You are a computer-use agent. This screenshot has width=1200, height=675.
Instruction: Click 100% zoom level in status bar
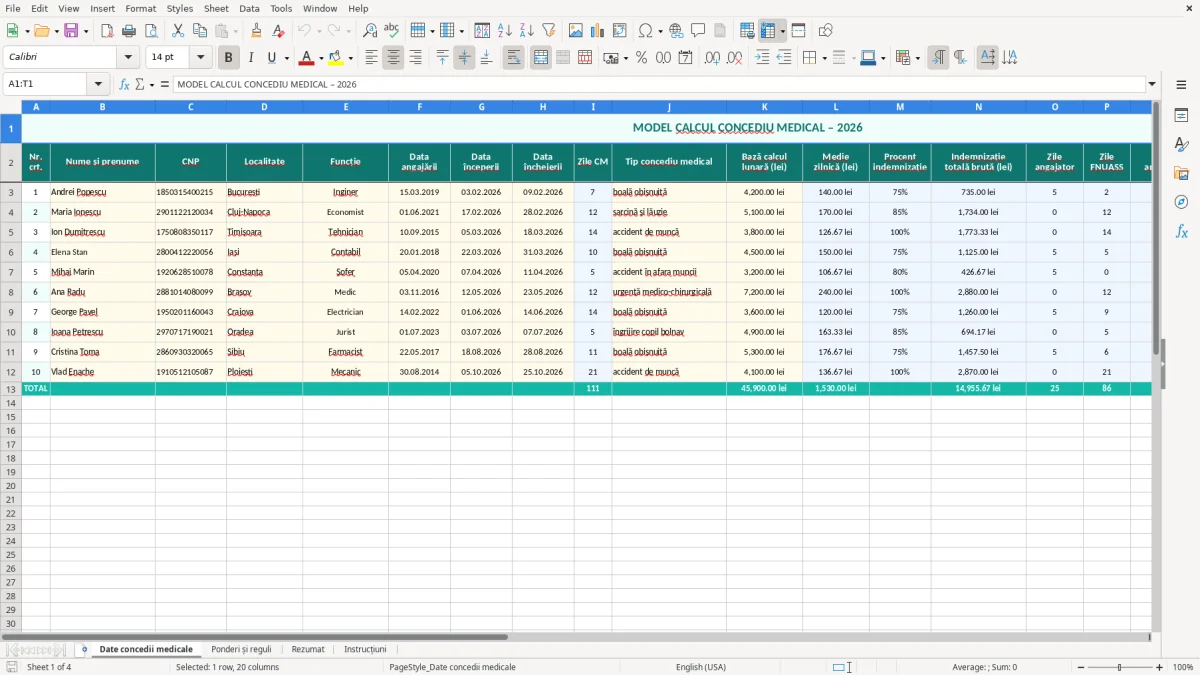(1183, 667)
